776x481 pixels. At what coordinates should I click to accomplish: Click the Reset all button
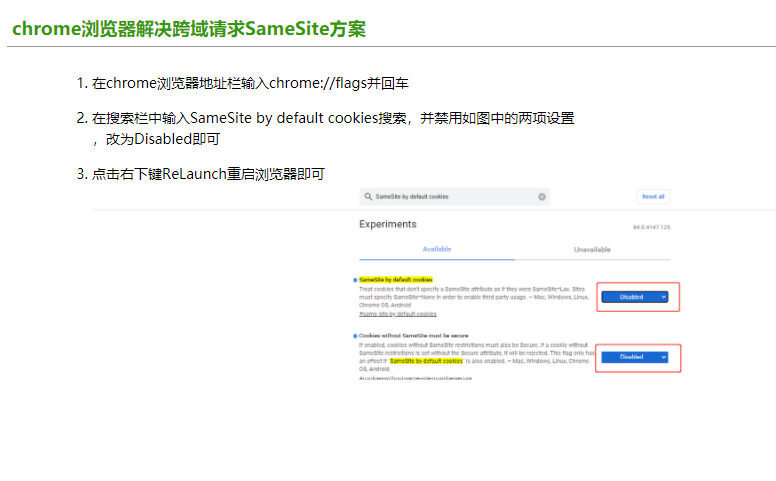(x=653, y=196)
